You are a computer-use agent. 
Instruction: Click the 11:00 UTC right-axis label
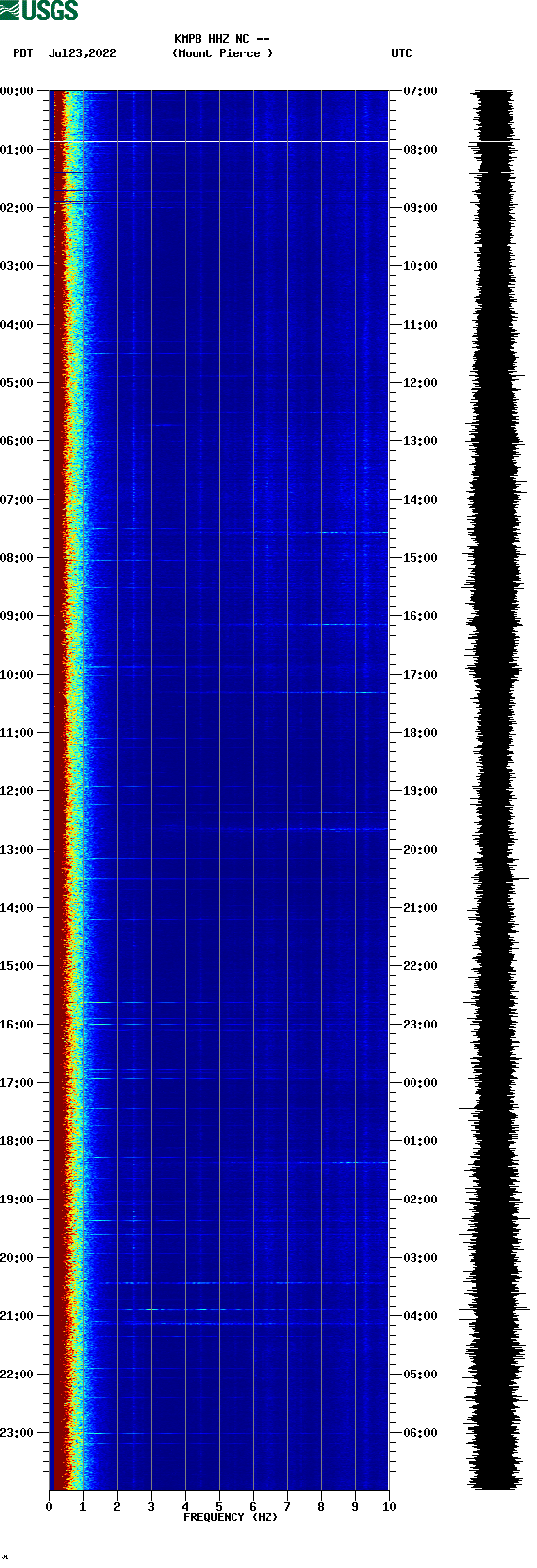click(x=420, y=325)
